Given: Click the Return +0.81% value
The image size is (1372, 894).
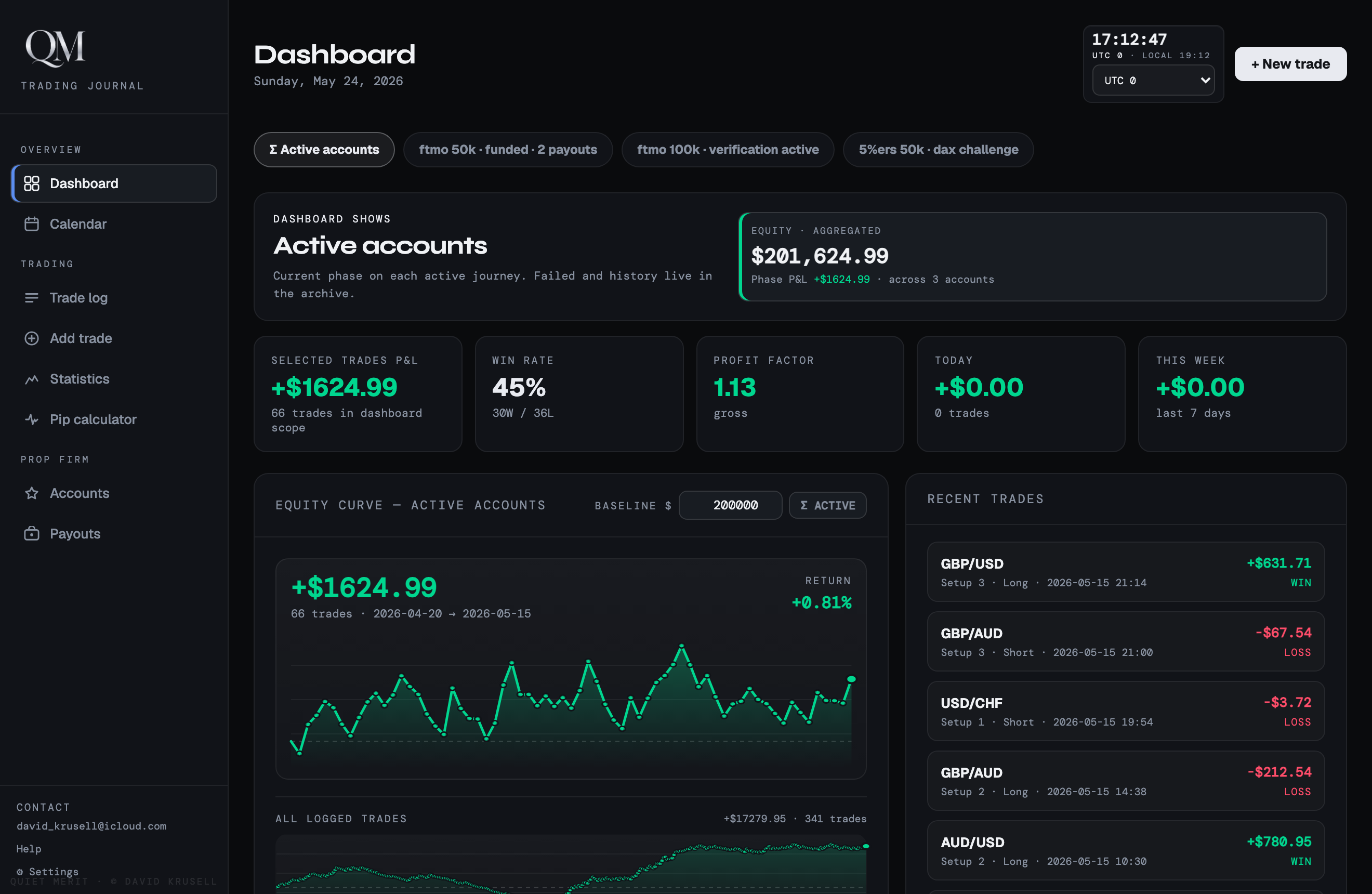Looking at the screenshot, I should point(822,603).
